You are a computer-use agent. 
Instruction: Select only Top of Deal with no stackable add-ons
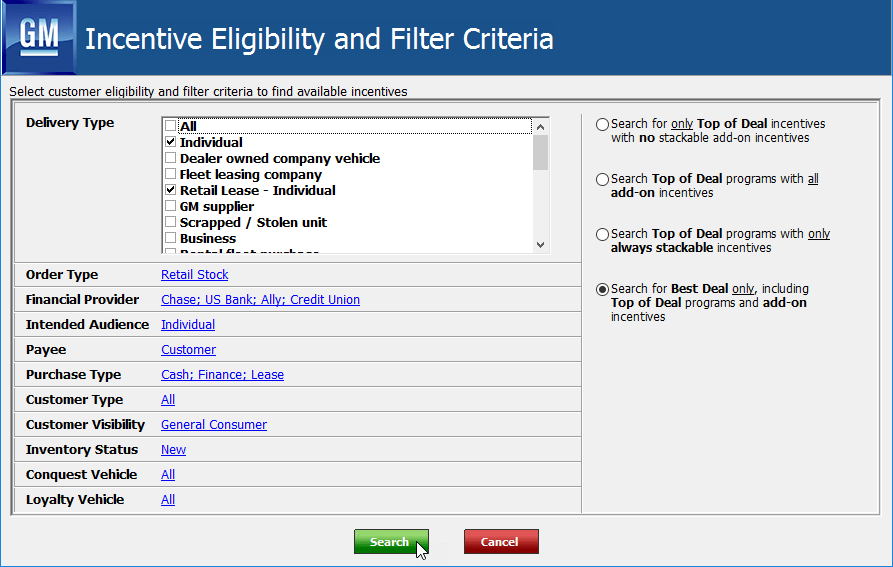click(x=602, y=124)
